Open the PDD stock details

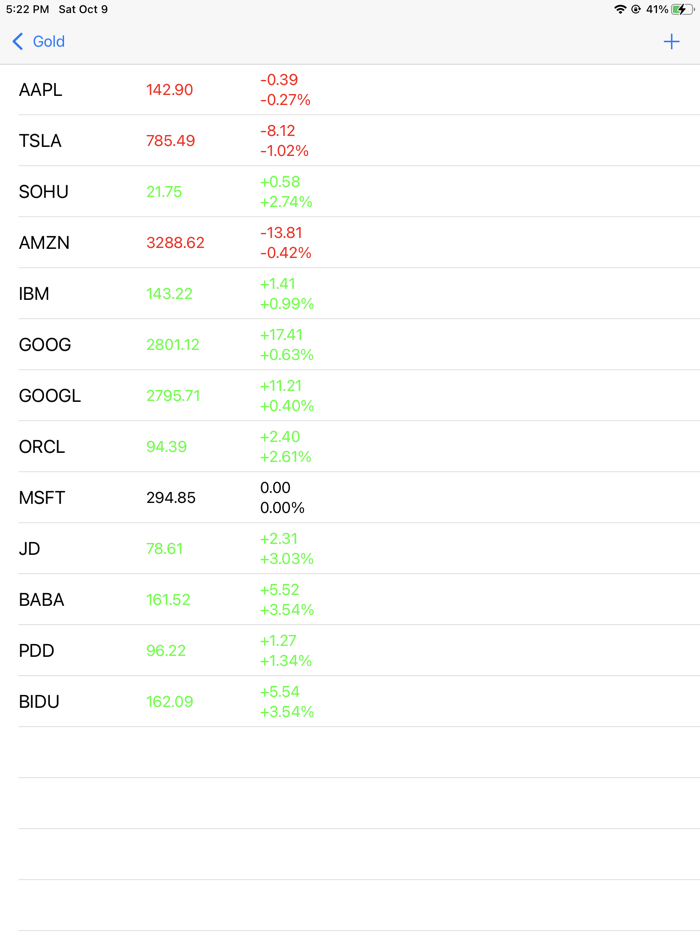[x=350, y=650]
